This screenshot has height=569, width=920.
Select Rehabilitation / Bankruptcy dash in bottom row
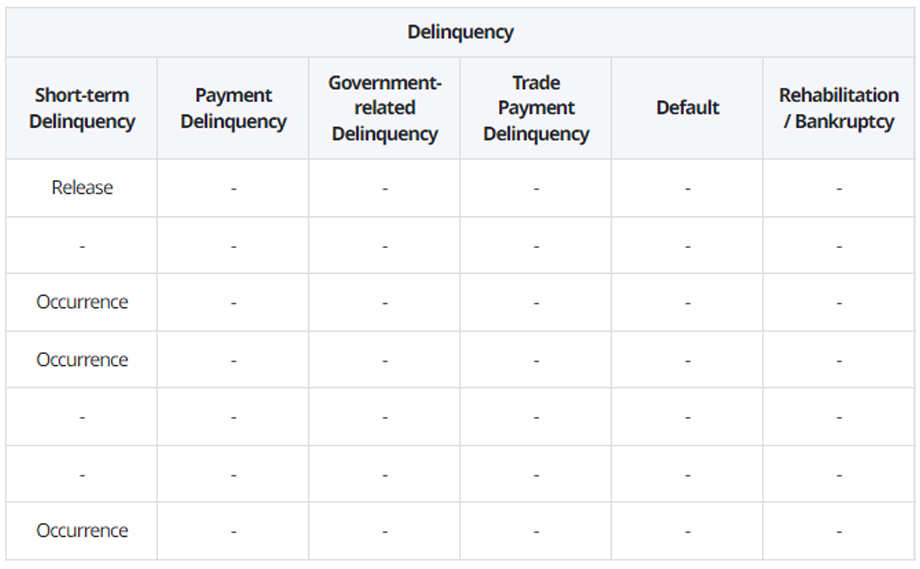tap(839, 531)
